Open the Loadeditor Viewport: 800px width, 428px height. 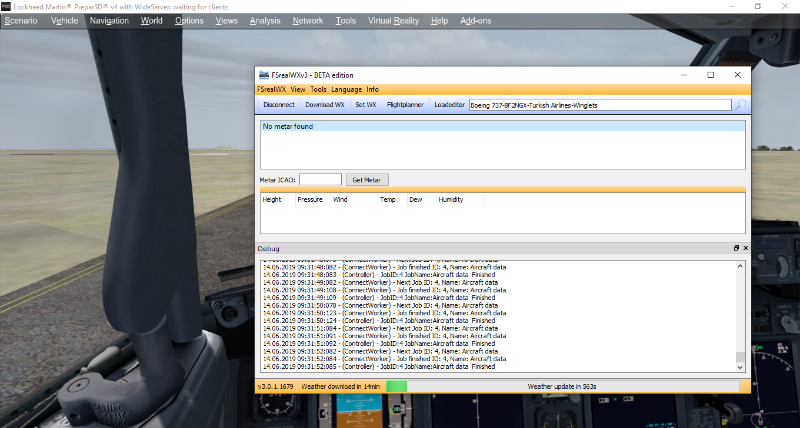tap(449, 105)
